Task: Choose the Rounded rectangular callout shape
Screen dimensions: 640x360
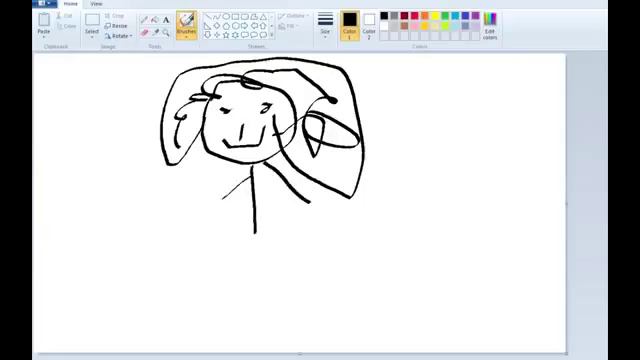Action: [x=245, y=35]
